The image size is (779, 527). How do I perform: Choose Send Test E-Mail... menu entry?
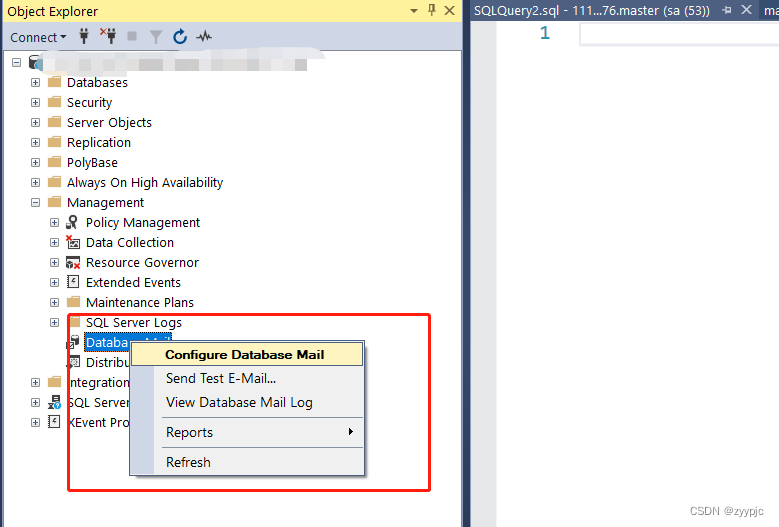point(247,378)
